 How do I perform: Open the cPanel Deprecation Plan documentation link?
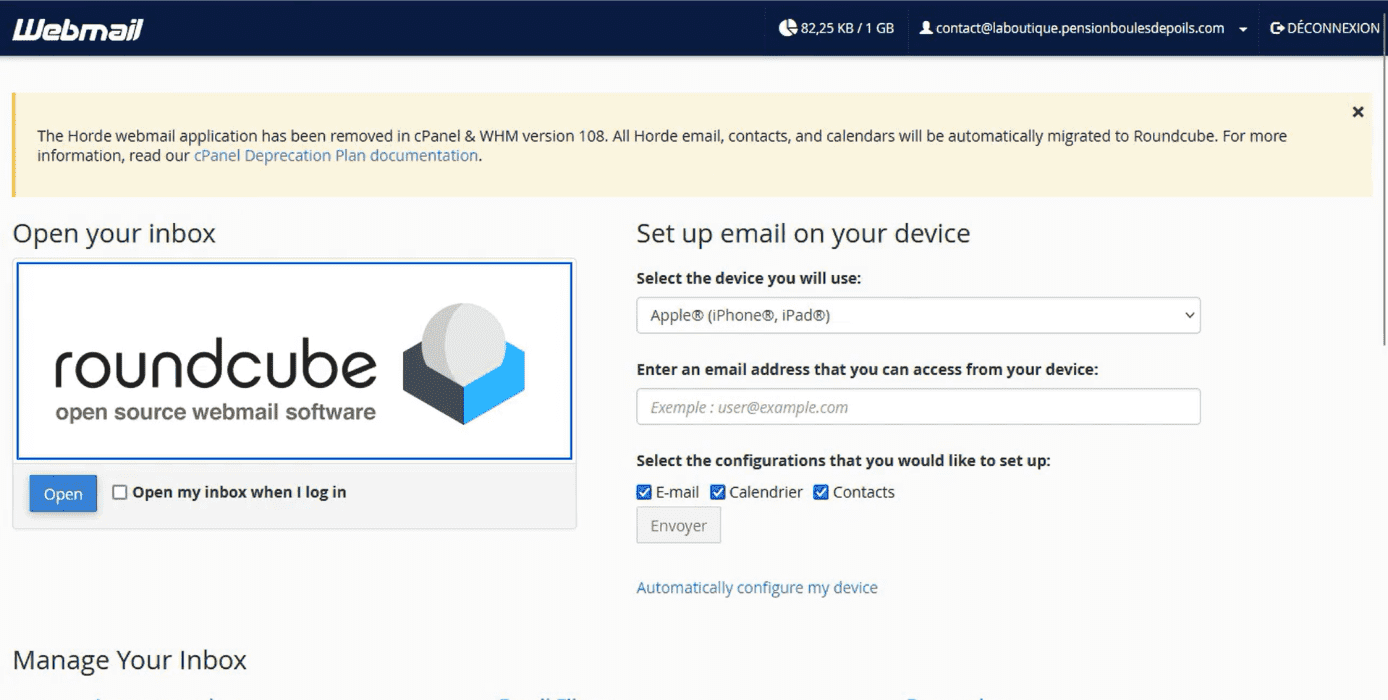click(336, 155)
